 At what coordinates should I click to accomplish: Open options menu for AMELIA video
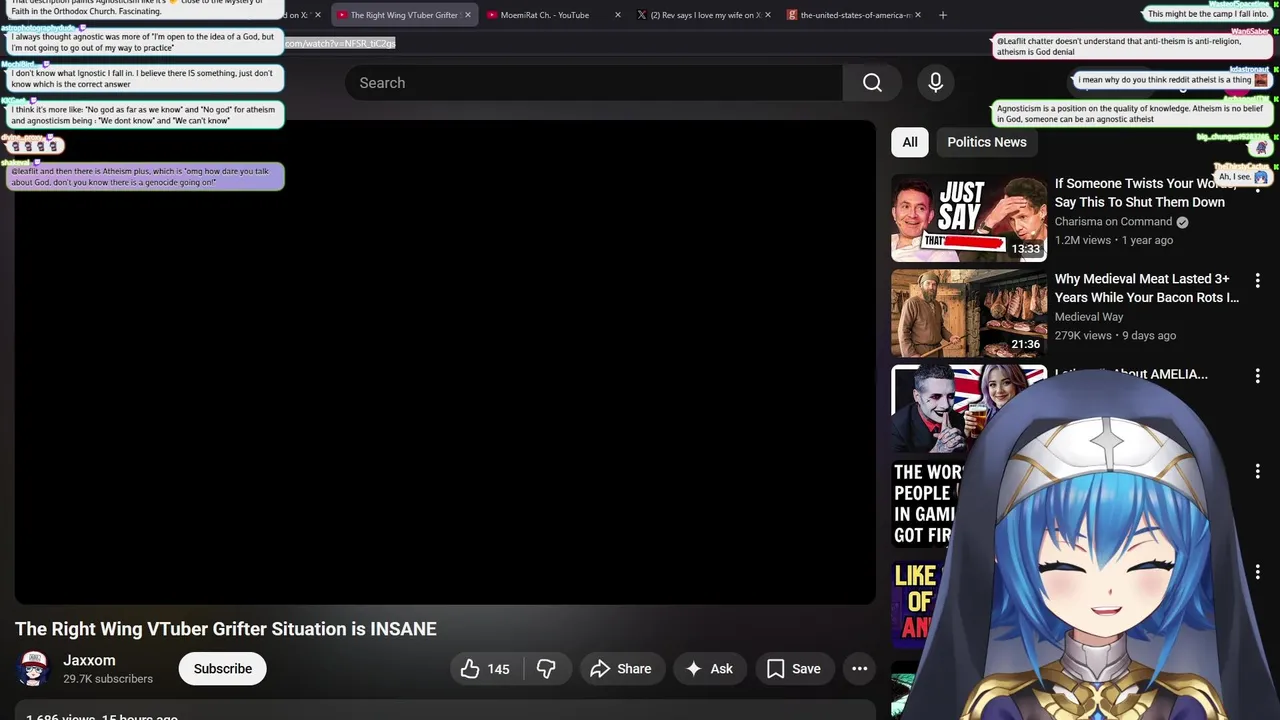[x=1257, y=376]
